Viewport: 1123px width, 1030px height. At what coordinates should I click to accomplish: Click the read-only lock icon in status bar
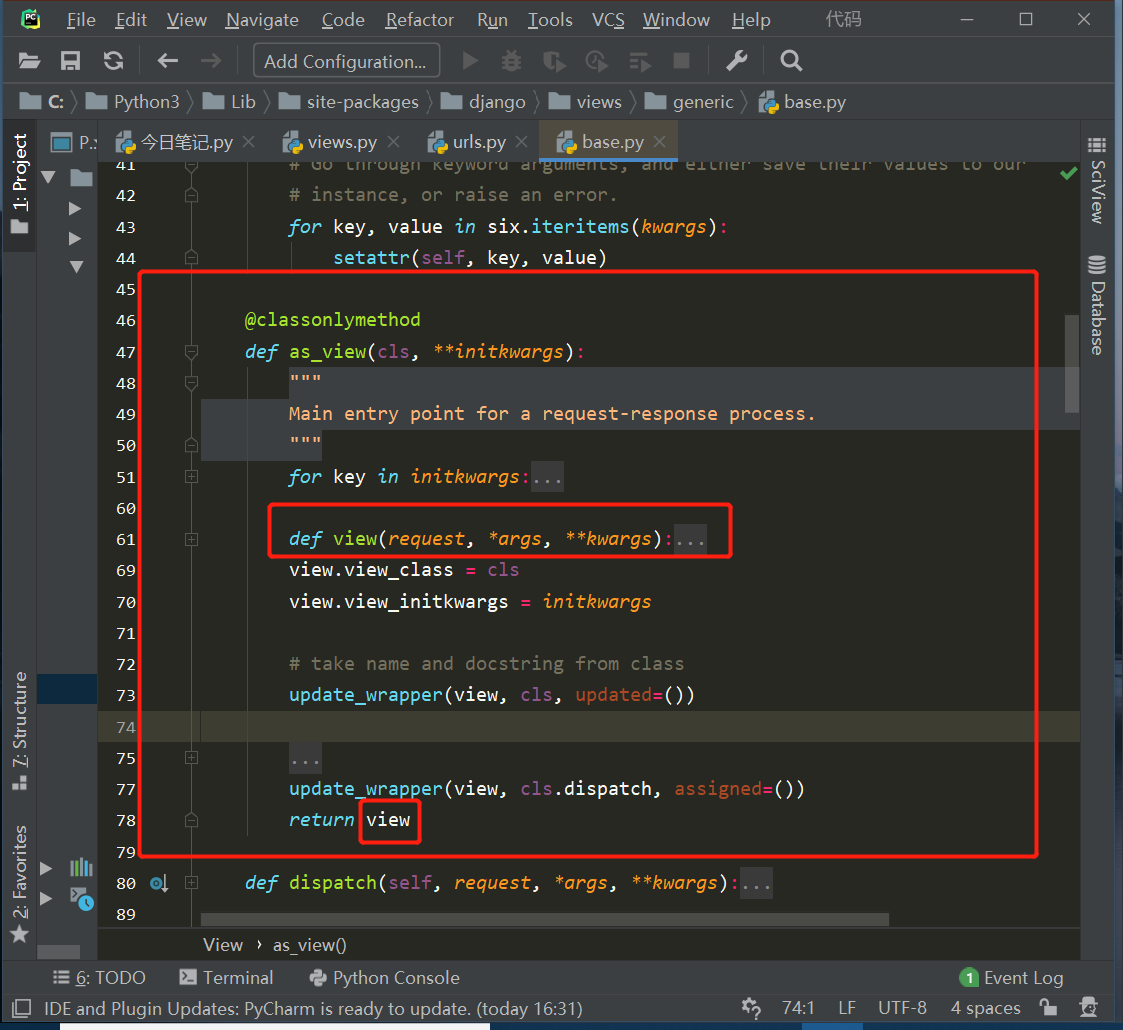click(x=1049, y=1008)
